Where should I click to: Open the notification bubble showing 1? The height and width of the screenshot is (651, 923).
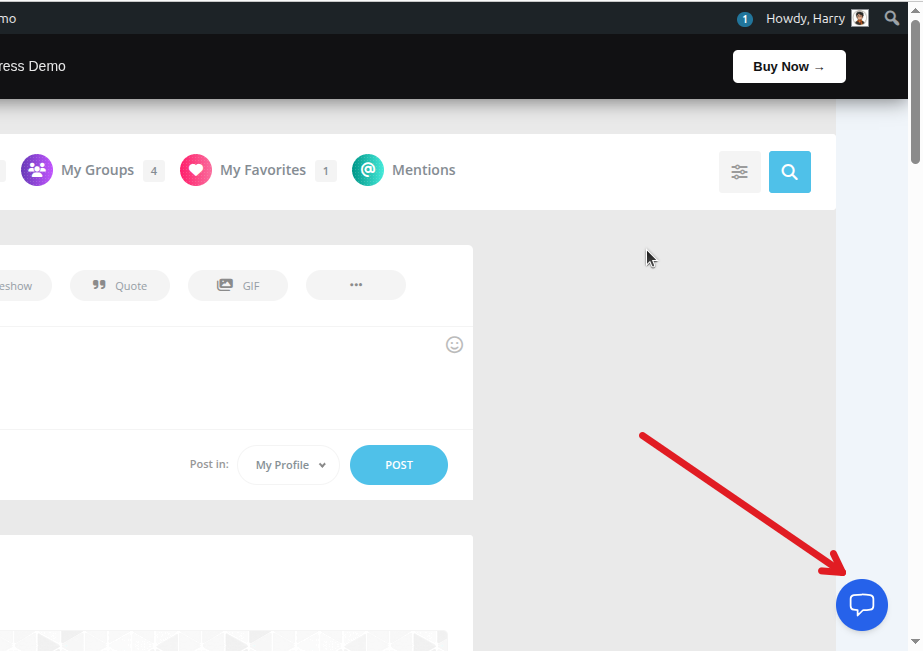click(x=744, y=19)
